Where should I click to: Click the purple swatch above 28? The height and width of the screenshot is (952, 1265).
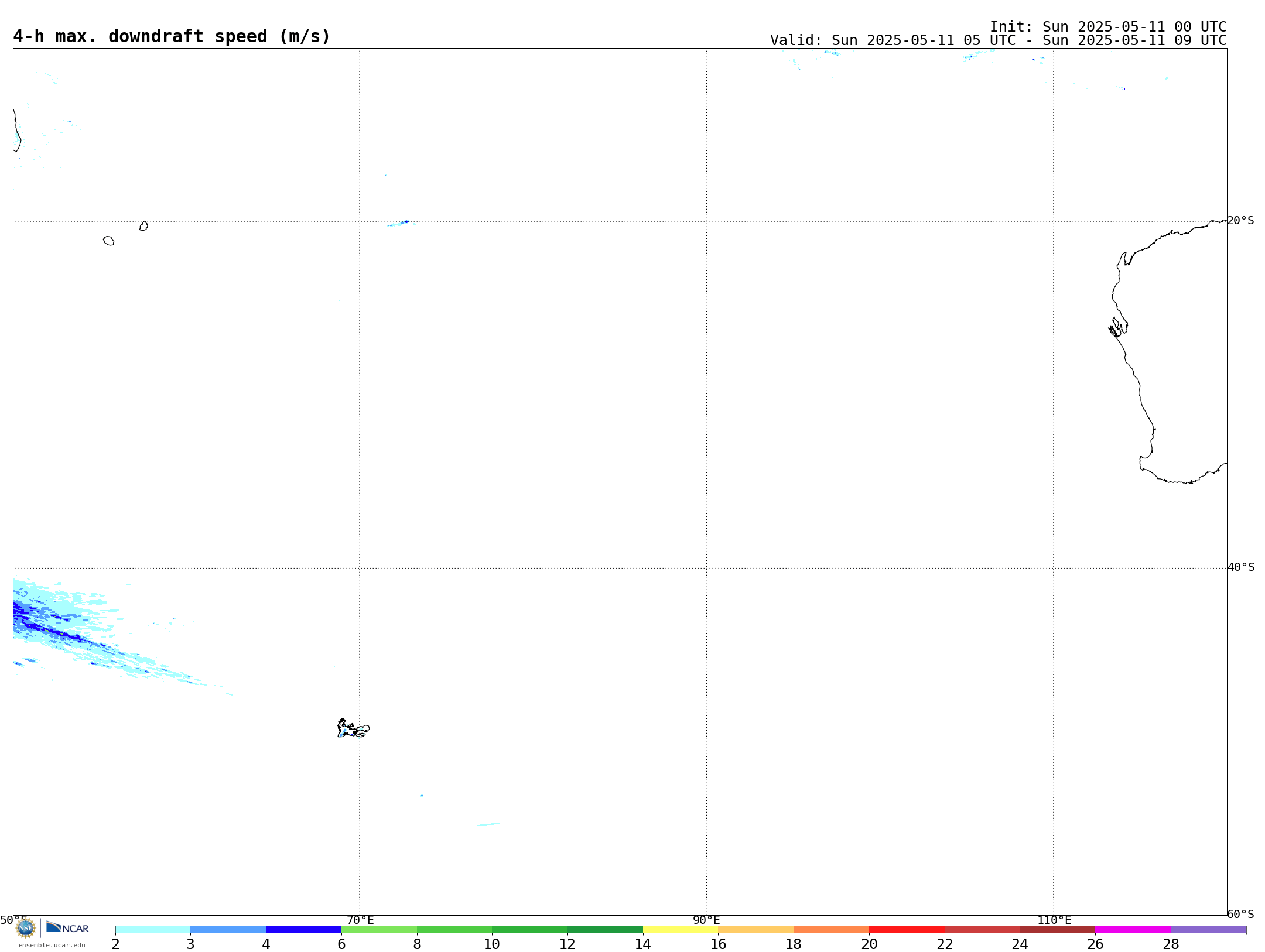click(x=1209, y=930)
